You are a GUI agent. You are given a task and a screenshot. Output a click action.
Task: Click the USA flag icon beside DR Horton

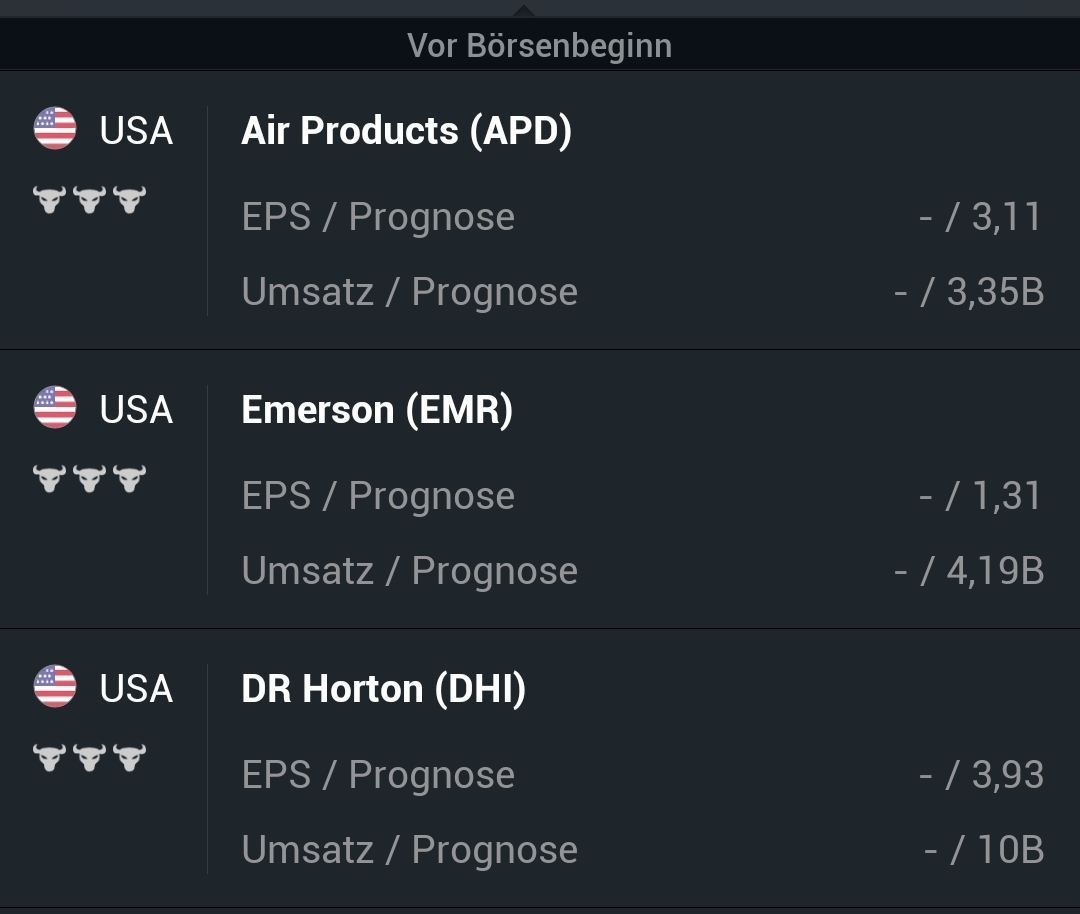(55, 687)
